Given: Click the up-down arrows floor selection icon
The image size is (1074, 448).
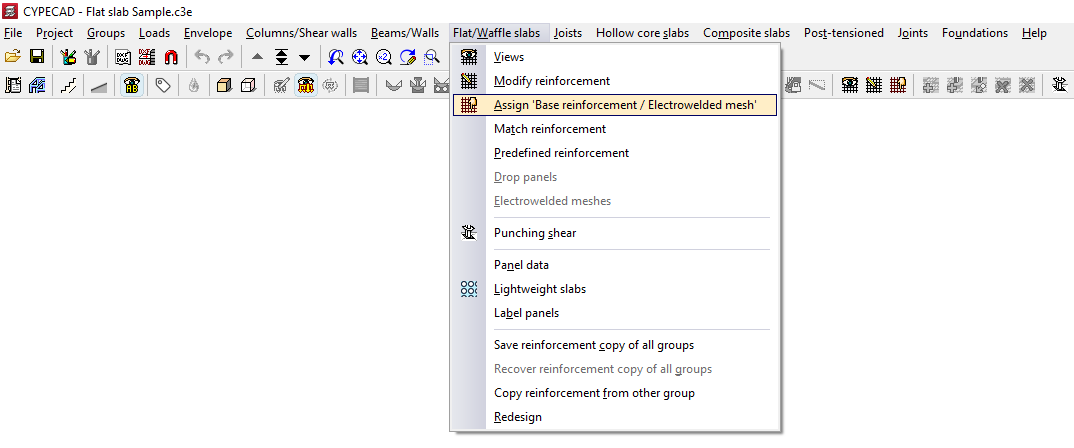Looking at the screenshot, I should 281,57.
